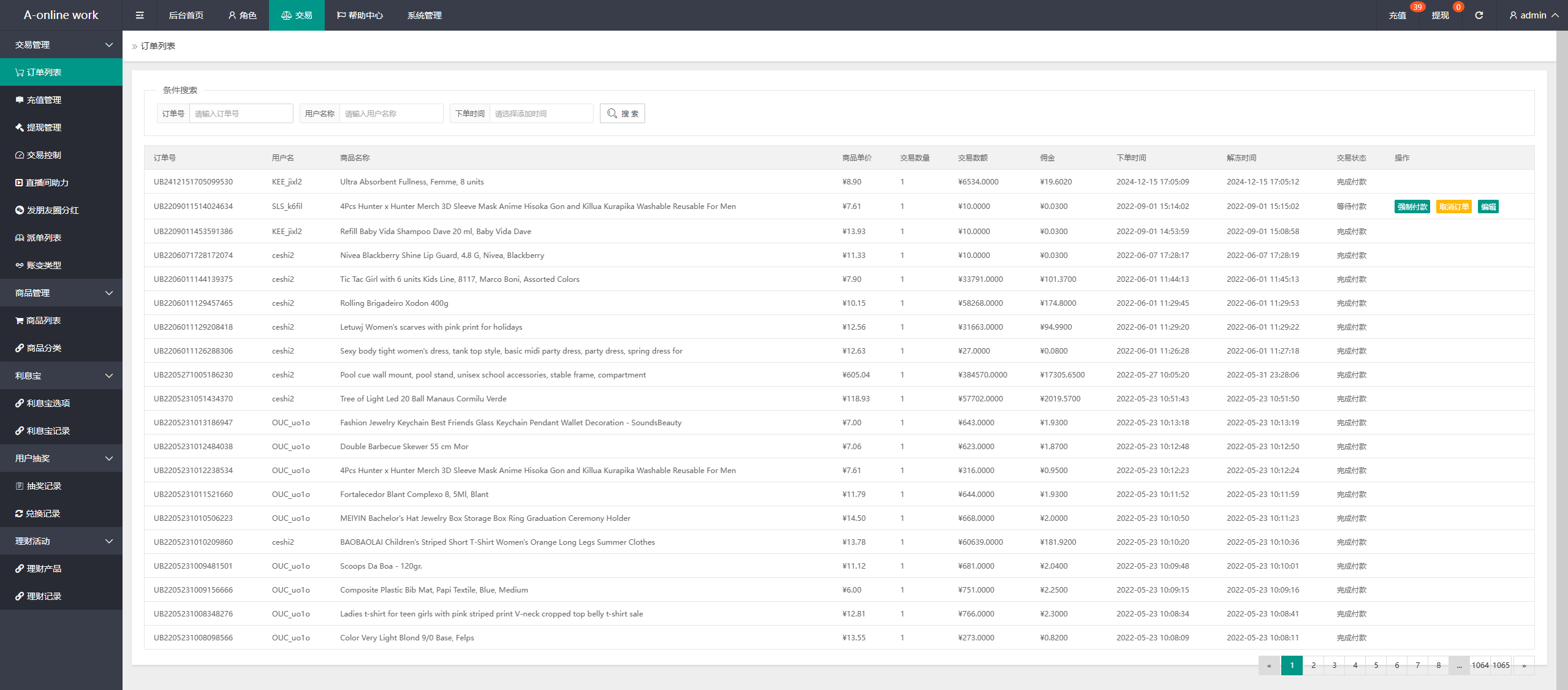This screenshot has height=690, width=1568.
Task: Go to page 2 of orders
Action: tap(1313, 665)
